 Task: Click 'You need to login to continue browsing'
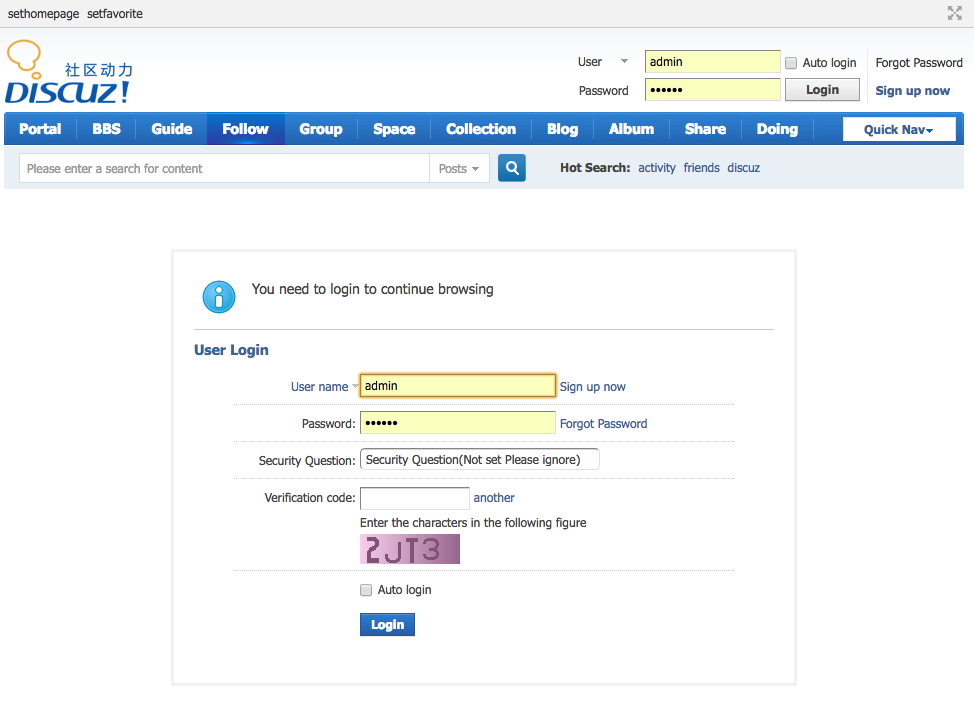point(373,289)
